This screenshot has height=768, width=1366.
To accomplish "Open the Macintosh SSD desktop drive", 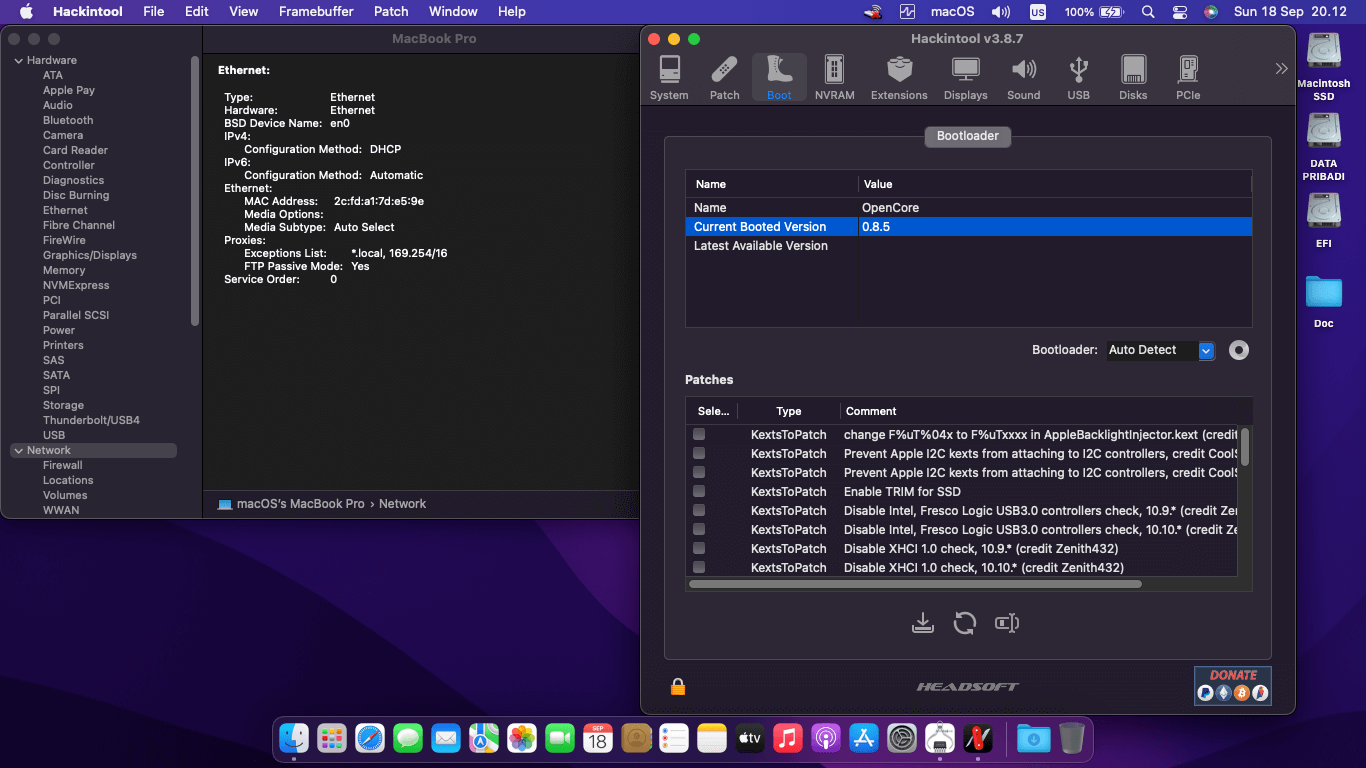I will (x=1324, y=67).
